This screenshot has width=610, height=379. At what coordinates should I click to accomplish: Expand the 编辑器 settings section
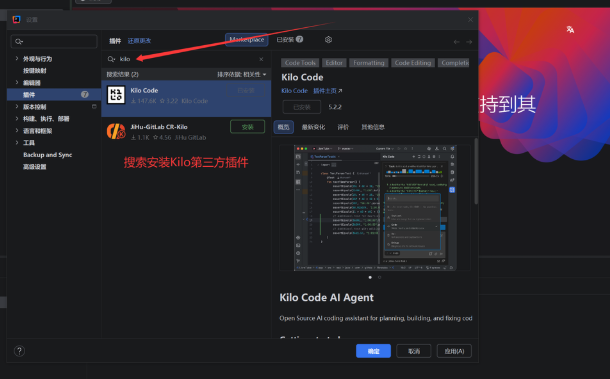[x=17, y=82]
